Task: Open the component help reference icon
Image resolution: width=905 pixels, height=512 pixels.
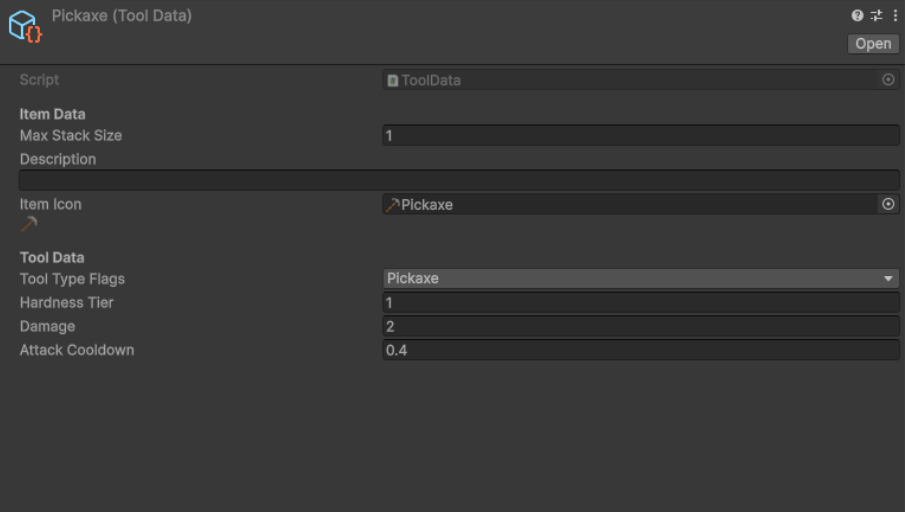Action: click(857, 15)
